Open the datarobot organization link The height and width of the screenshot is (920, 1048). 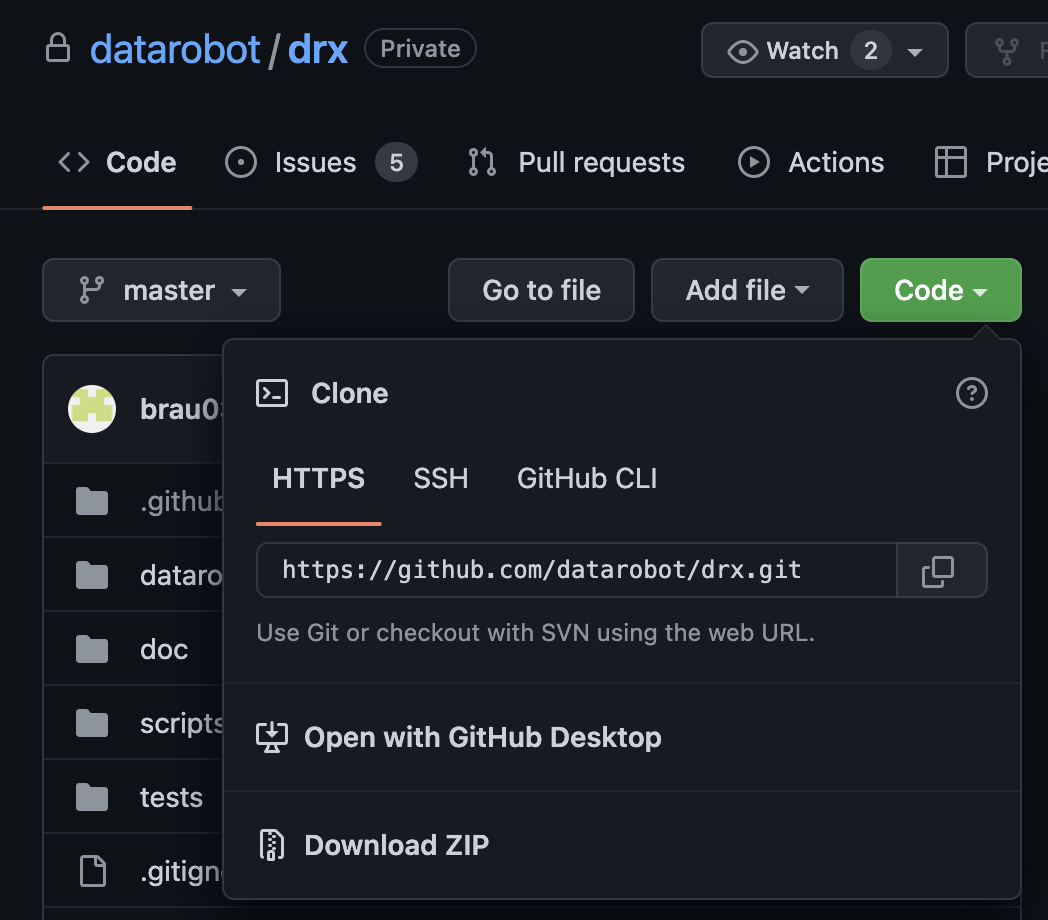(176, 48)
